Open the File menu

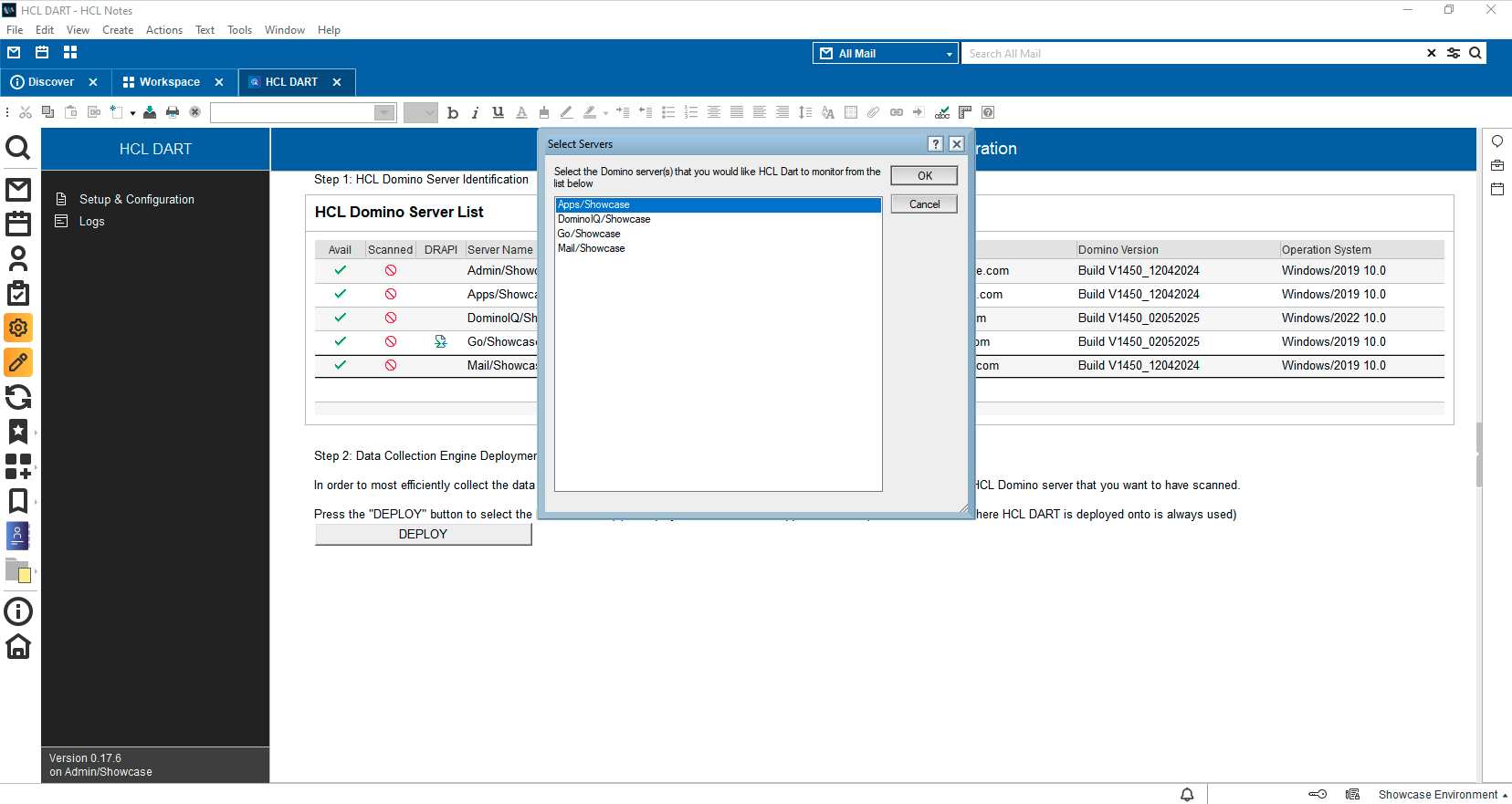coord(15,30)
